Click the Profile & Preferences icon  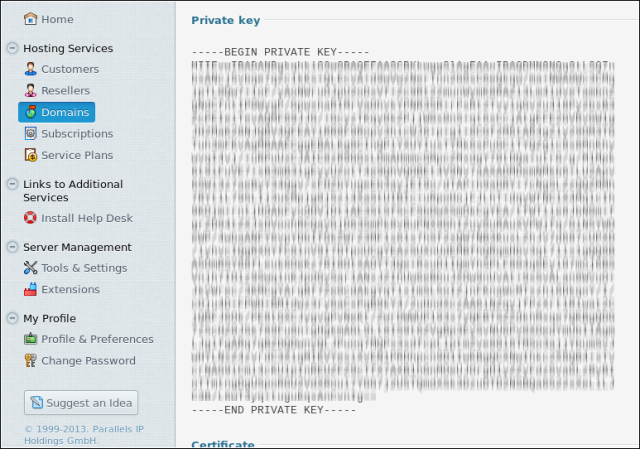30,339
